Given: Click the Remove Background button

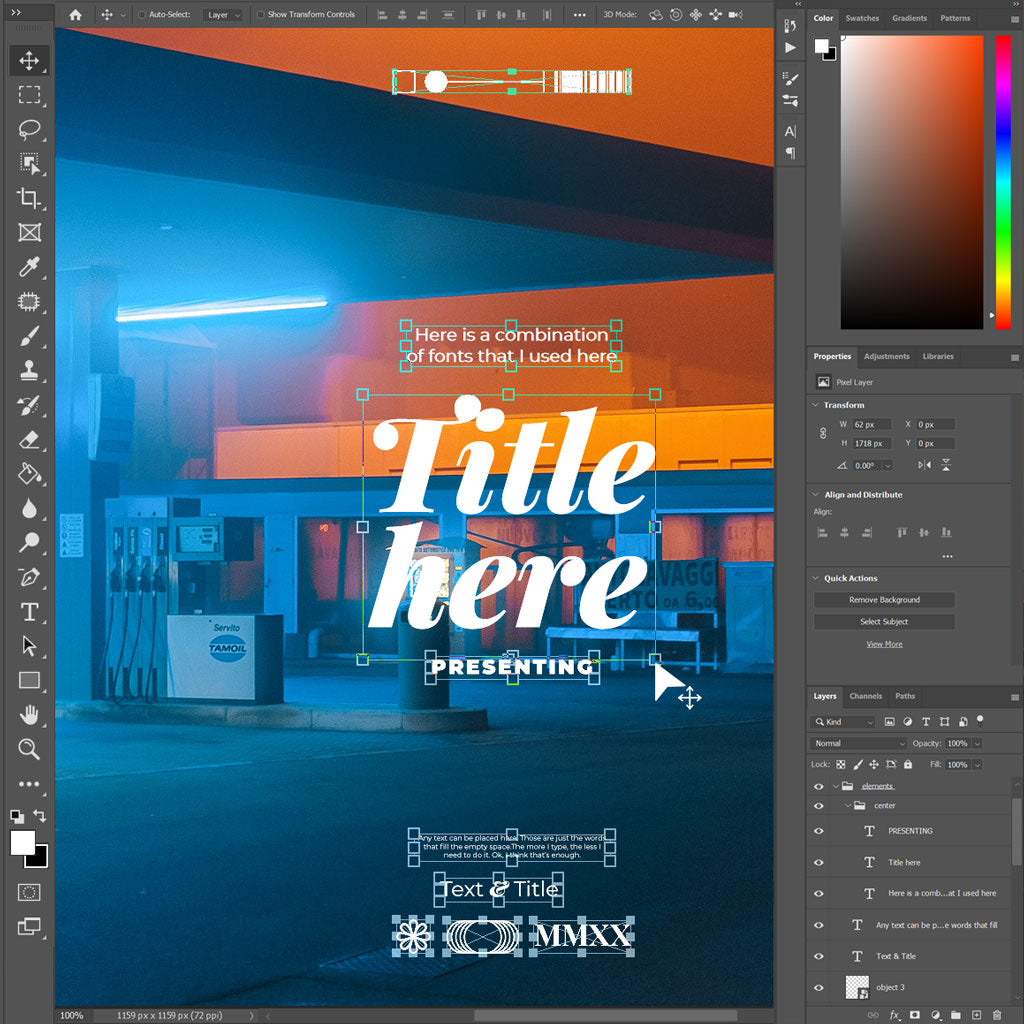Looking at the screenshot, I should pyautogui.click(x=884, y=600).
